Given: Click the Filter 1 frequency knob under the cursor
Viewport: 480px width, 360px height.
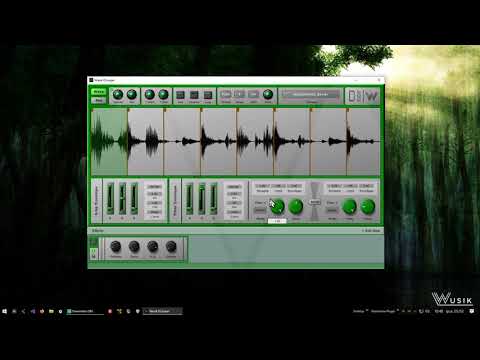Looking at the screenshot, I should [x=277, y=207].
